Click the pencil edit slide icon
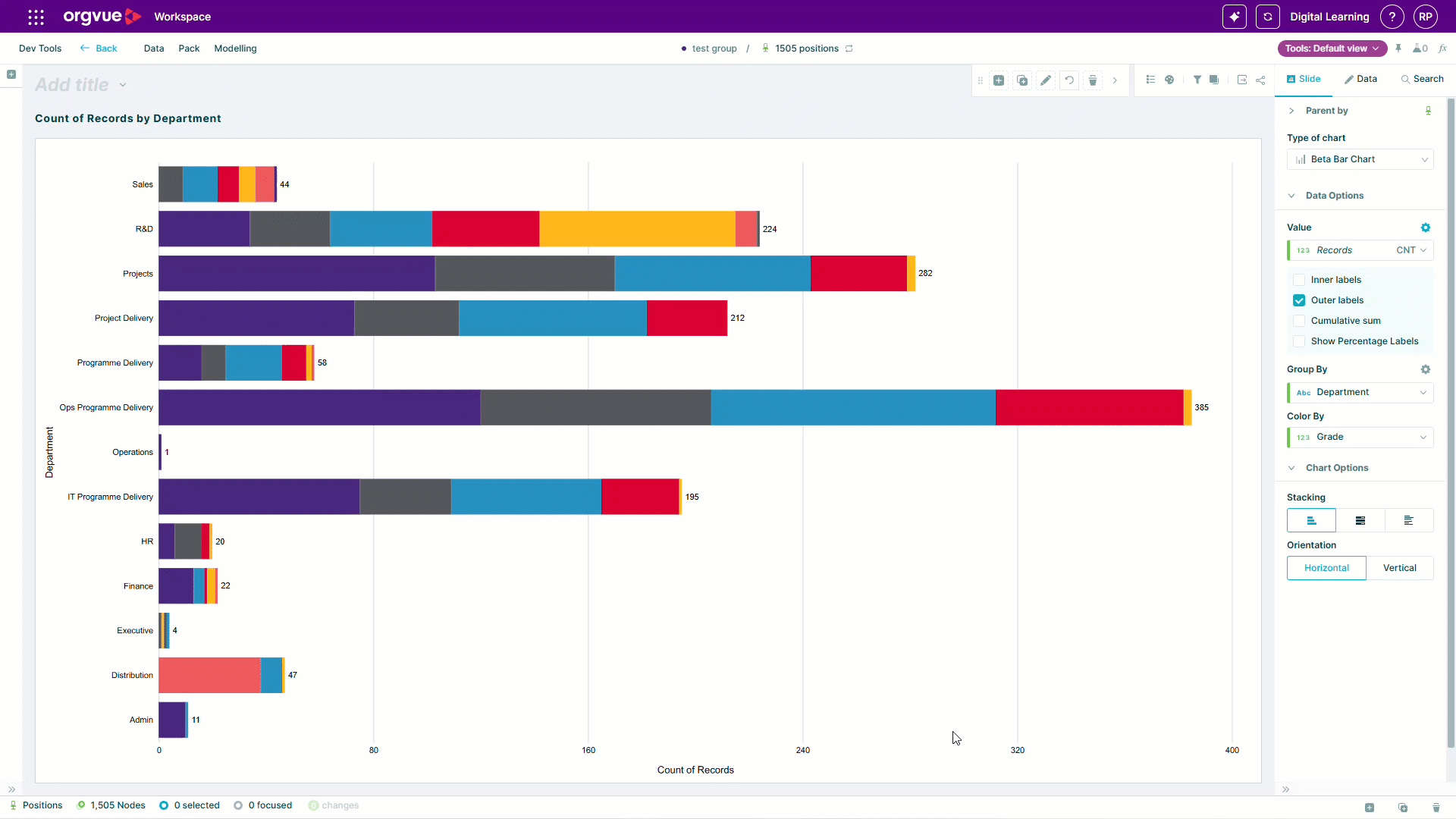The image size is (1456, 819). tap(1046, 80)
